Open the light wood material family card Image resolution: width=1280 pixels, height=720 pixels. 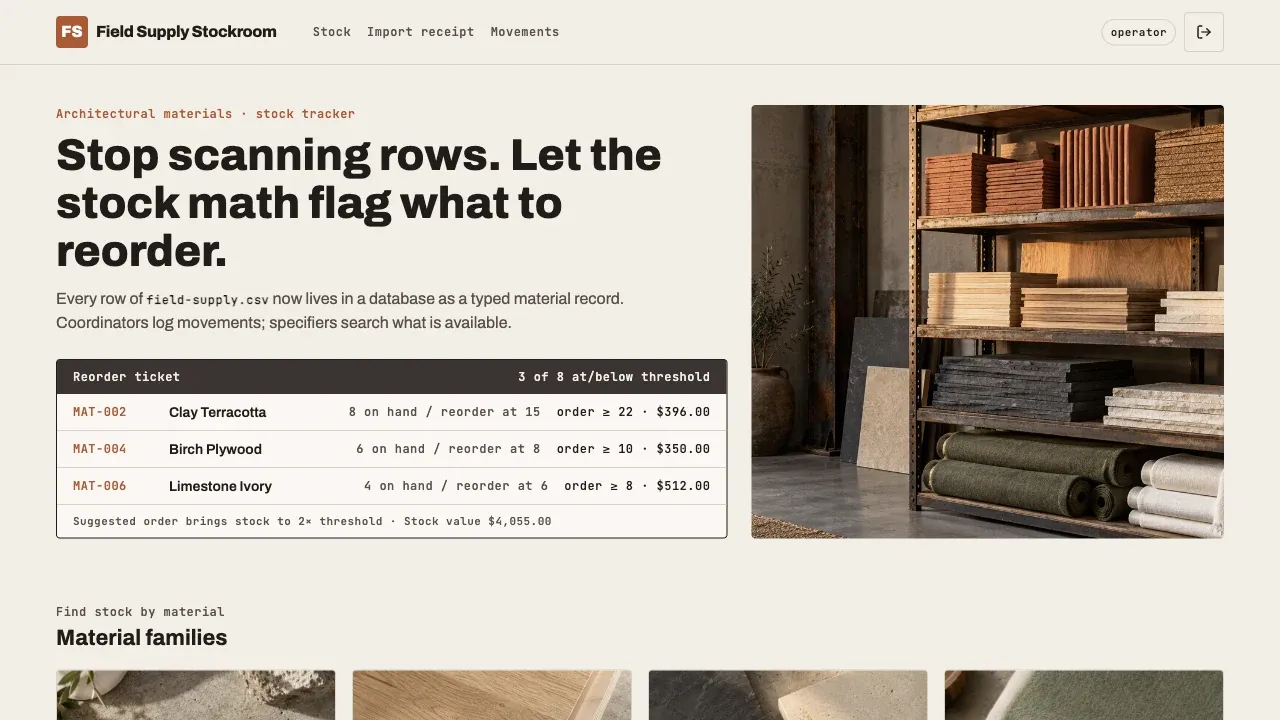[x=492, y=695]
